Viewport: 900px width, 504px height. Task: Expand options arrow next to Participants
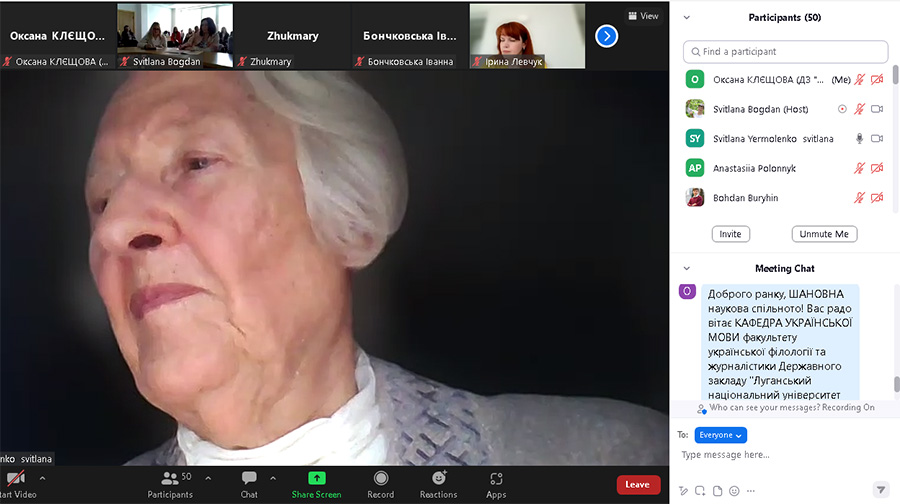[208, 478]
